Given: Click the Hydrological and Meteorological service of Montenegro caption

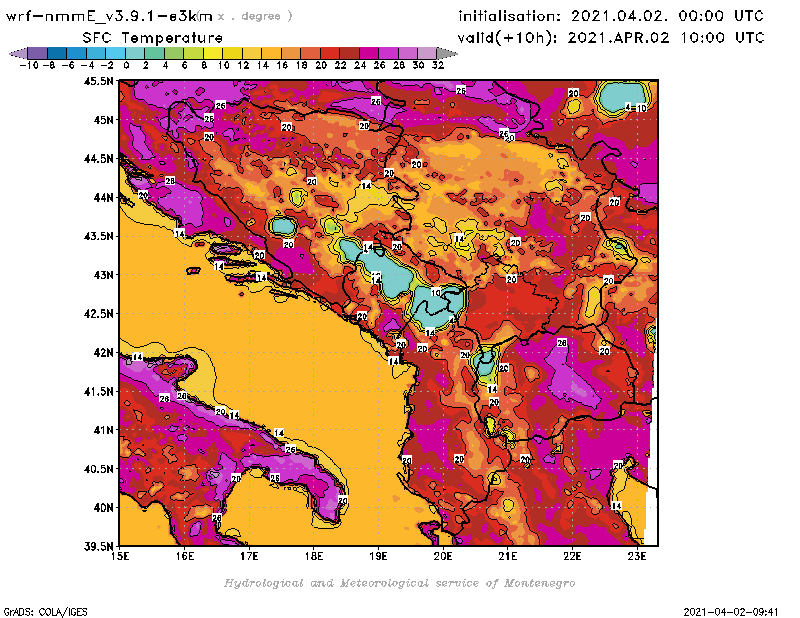Looking at the screenshot, I should click(x=399, y=583).
